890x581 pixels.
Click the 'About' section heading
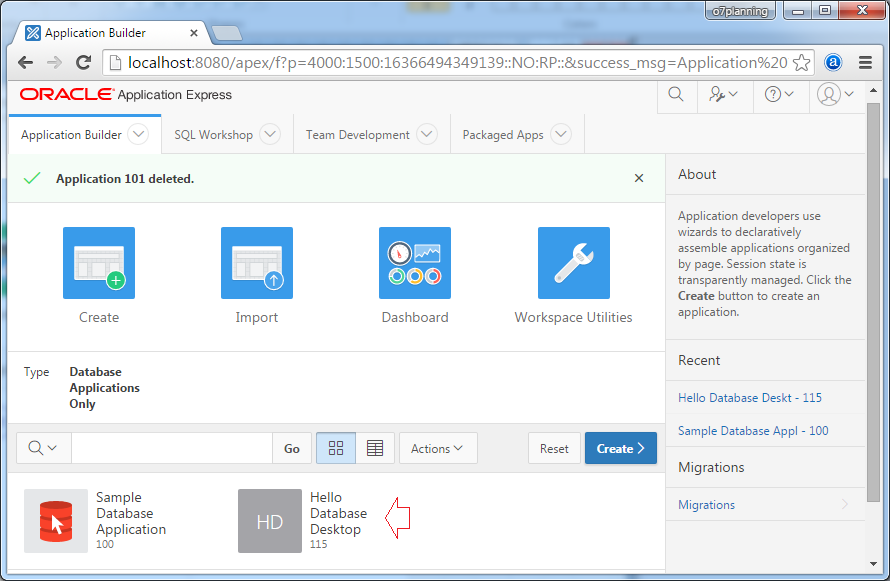[x=697, y=174]
